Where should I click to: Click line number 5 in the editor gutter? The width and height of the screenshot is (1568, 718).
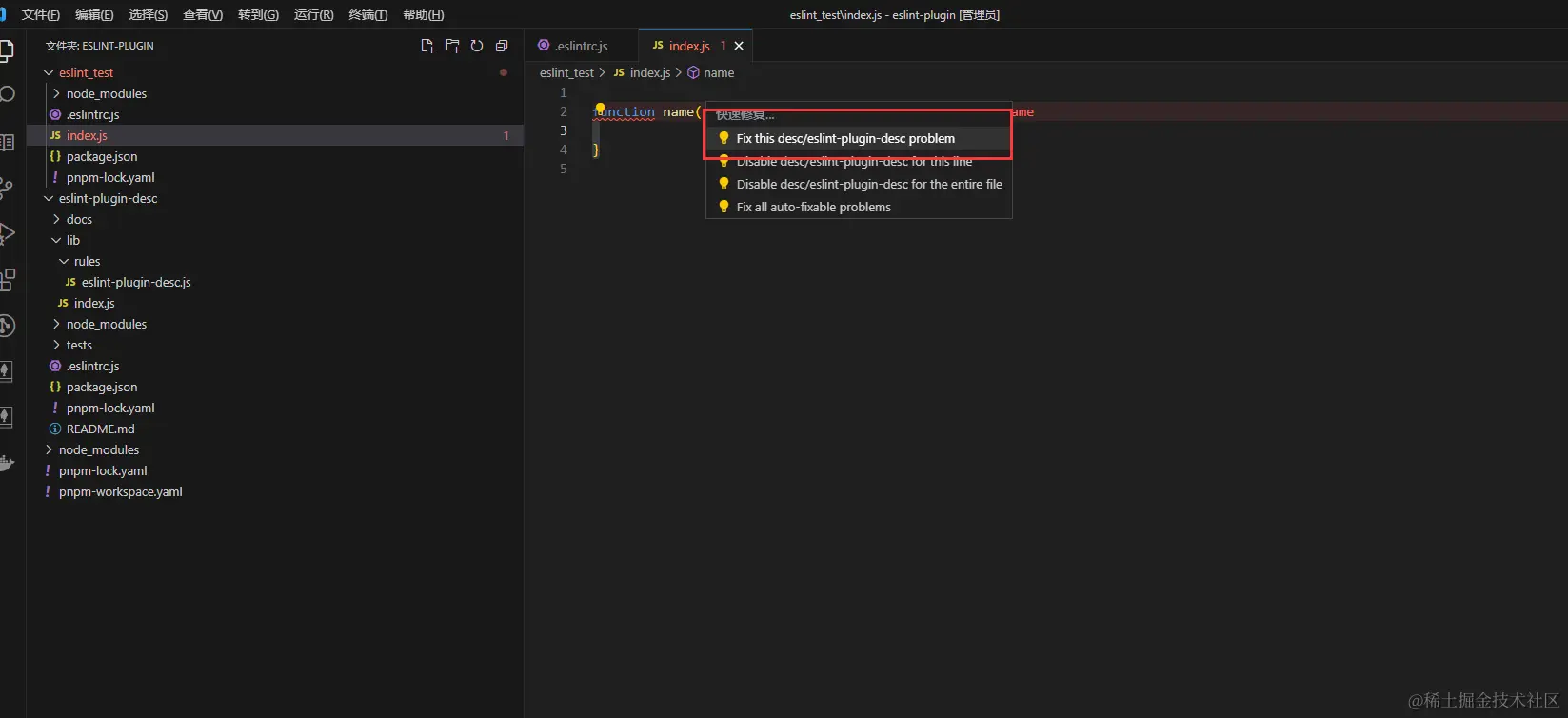coord(563,169)
